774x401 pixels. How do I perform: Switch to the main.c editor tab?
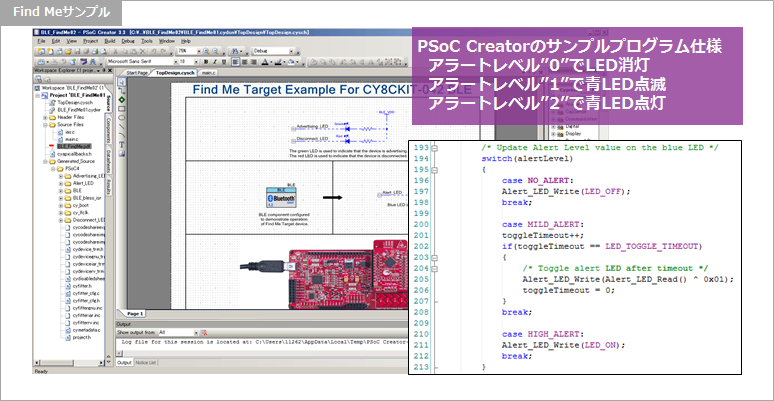click(x=209, y=73)
